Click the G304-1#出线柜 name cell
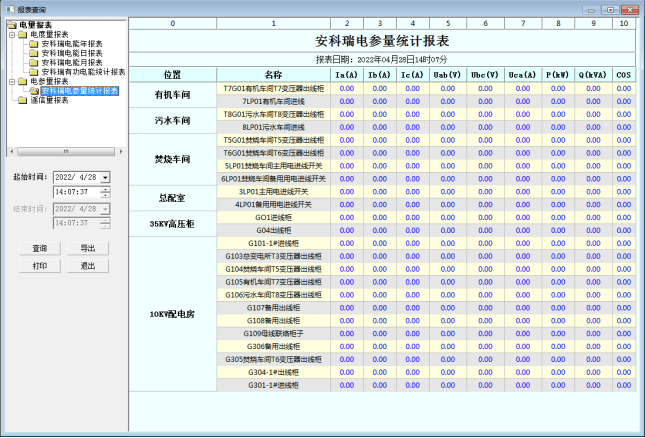 tap(274, 373)
